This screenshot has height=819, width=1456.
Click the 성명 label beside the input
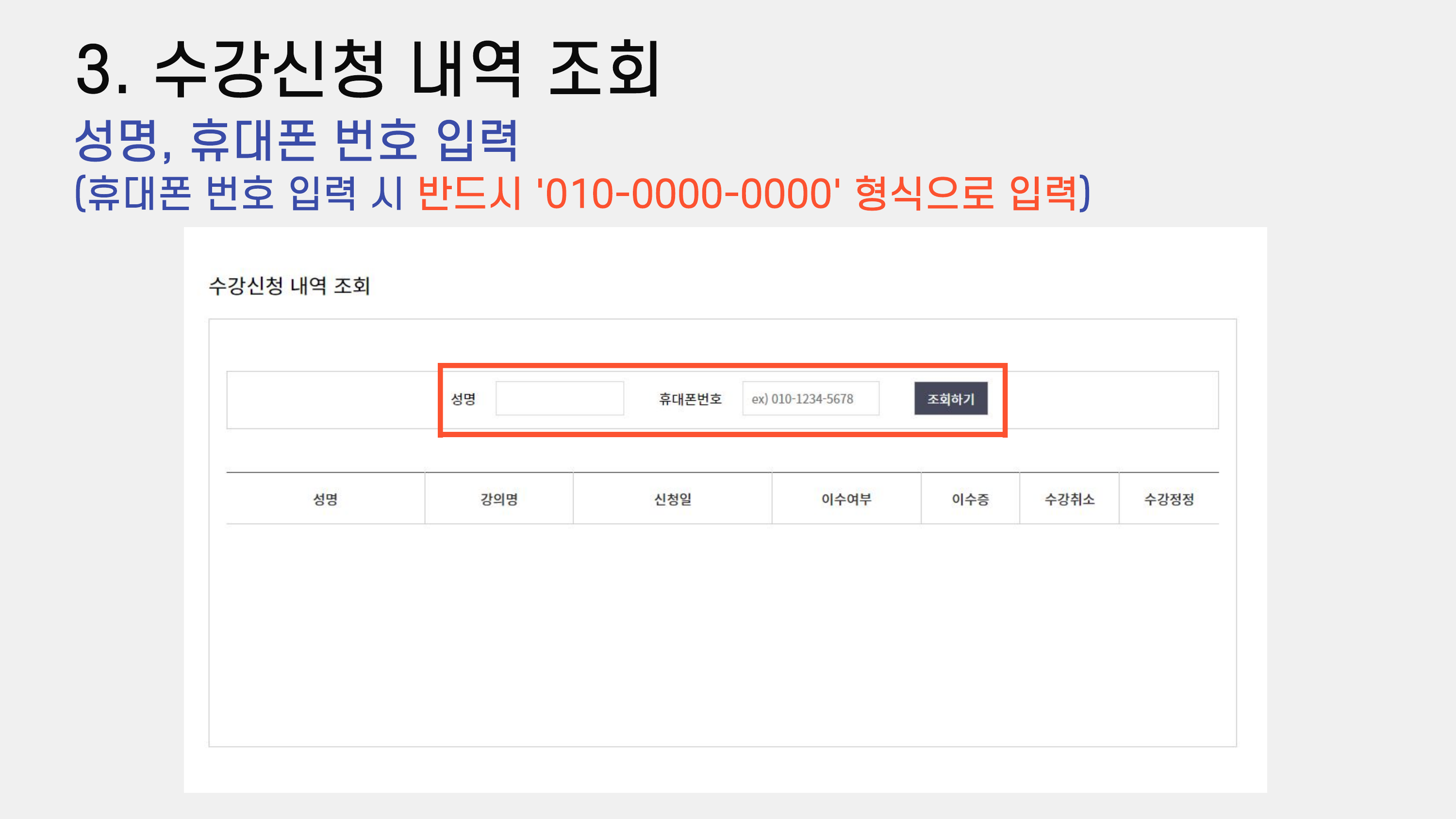[x=463, y=399]
